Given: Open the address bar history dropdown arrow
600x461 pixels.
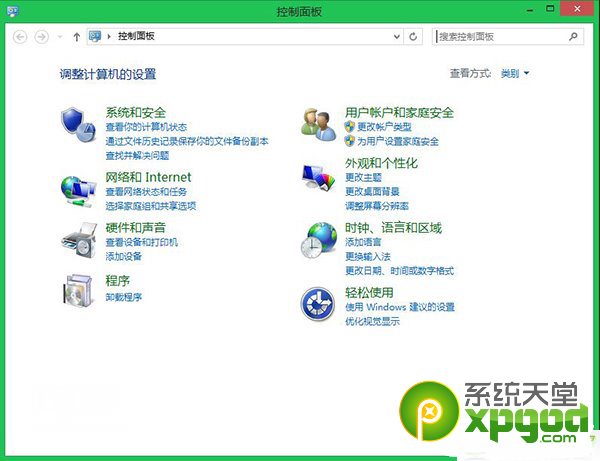Looking at the screenshot, I should pyautogui.click(x=396, y=37).
